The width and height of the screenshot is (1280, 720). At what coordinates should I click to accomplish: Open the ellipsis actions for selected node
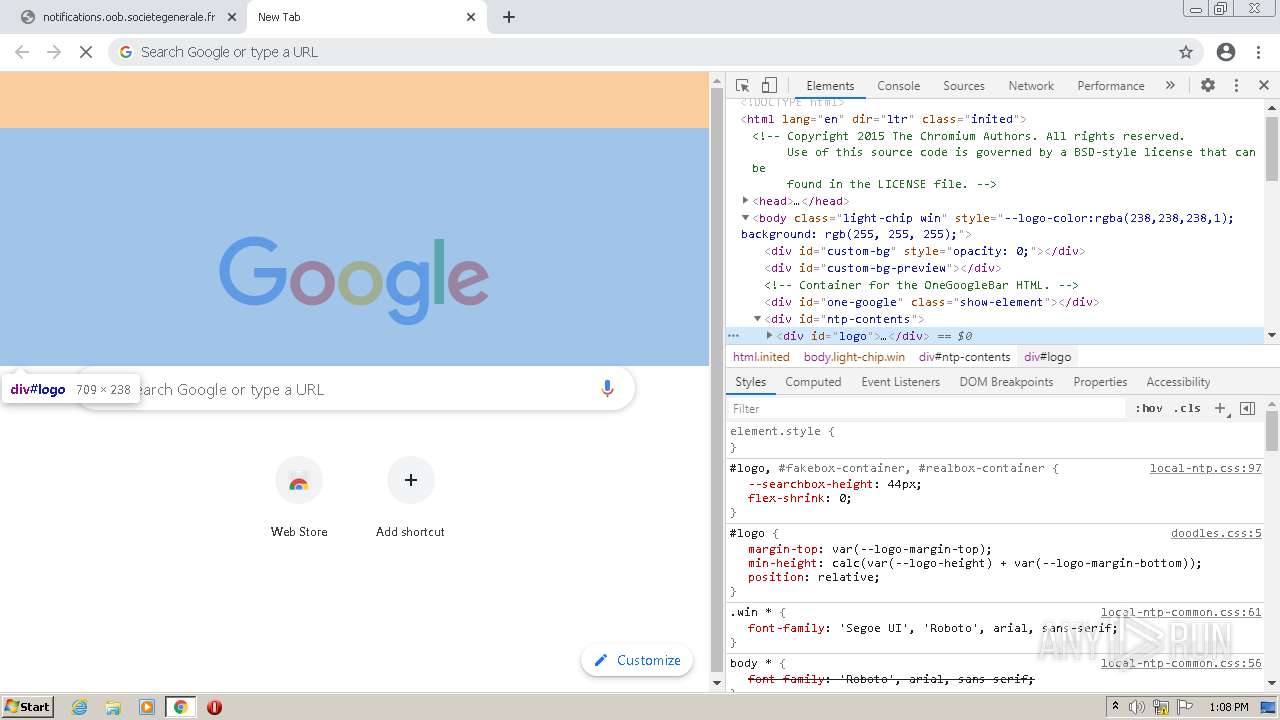point(733,336)
